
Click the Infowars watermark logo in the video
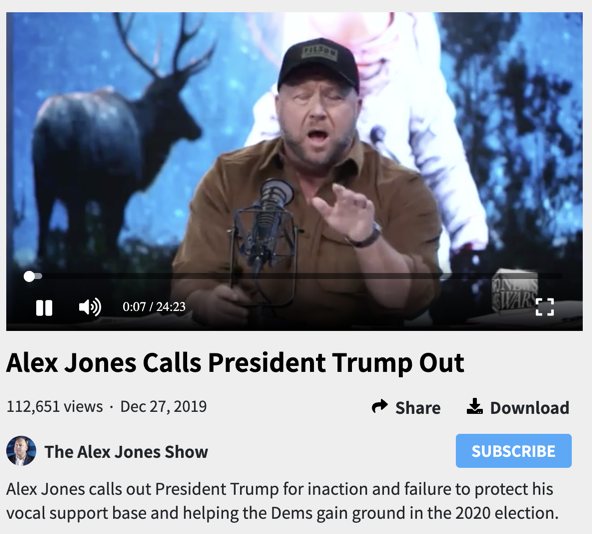pos(515,289)
